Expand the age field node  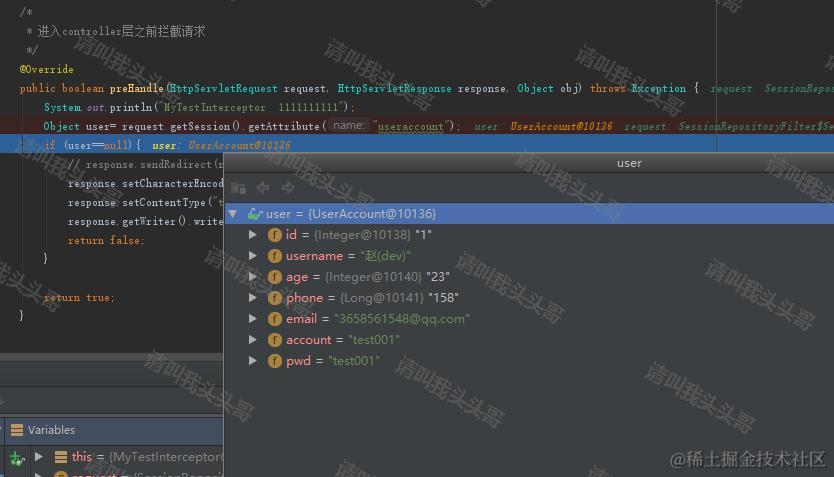point(253,277)
